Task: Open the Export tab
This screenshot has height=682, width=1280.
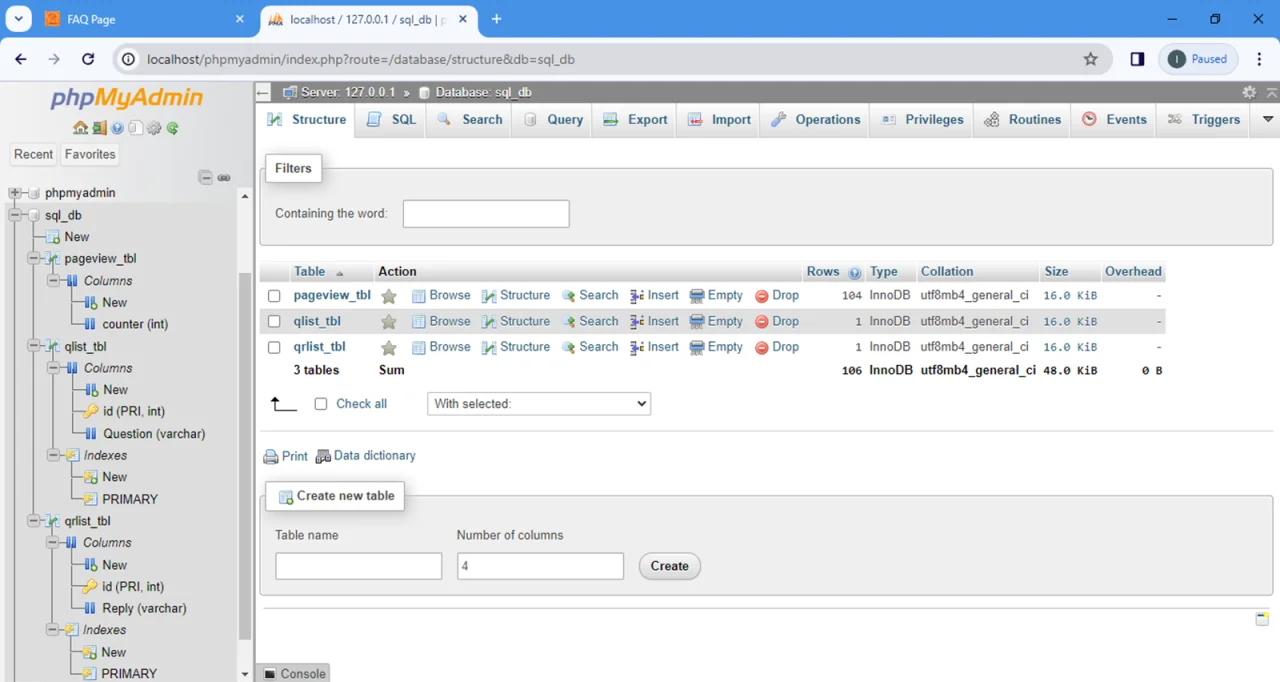Action: point(635,119)
